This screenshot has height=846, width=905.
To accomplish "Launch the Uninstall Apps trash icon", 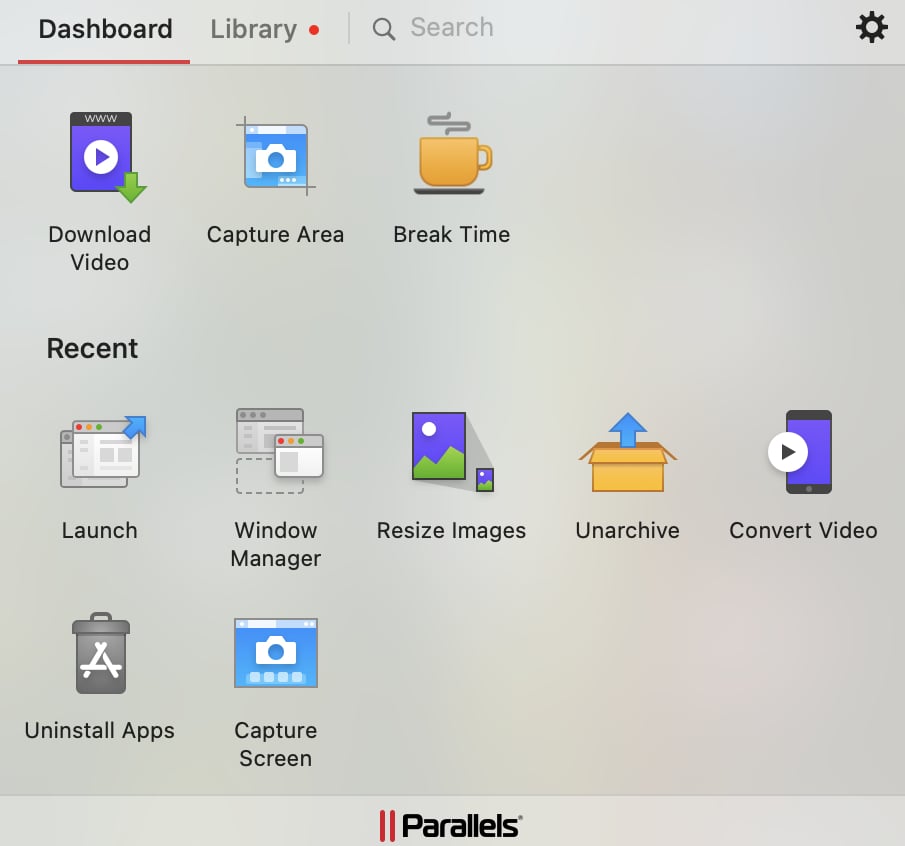I will tap(101, 653).
